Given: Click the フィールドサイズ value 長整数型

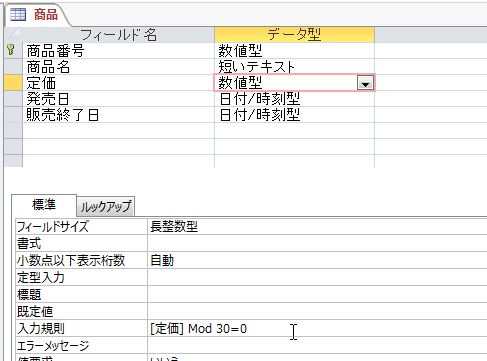Looking at the screenshot, I should click(317, 227).
